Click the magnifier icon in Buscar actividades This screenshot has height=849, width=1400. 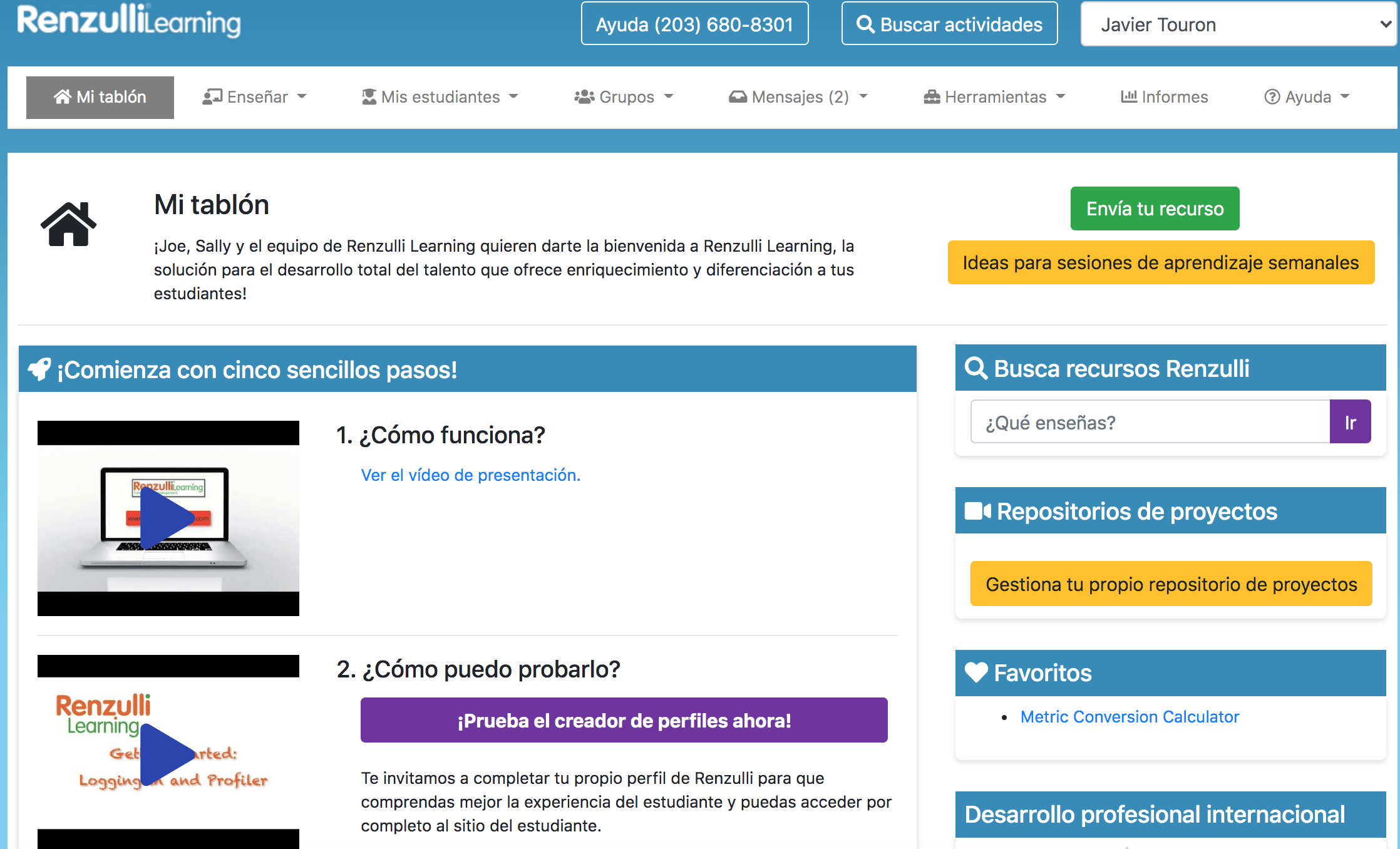[x=865, y=24]
